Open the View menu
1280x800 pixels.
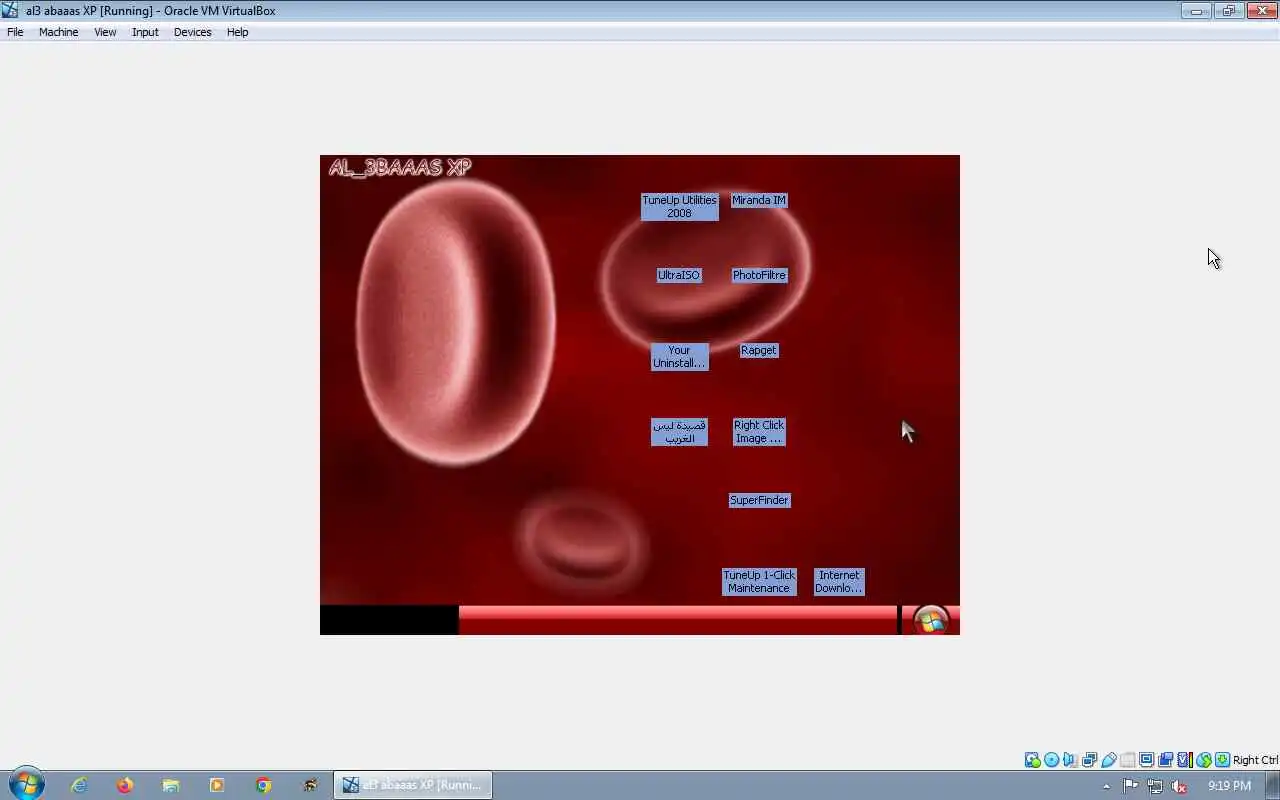(105, 32)
